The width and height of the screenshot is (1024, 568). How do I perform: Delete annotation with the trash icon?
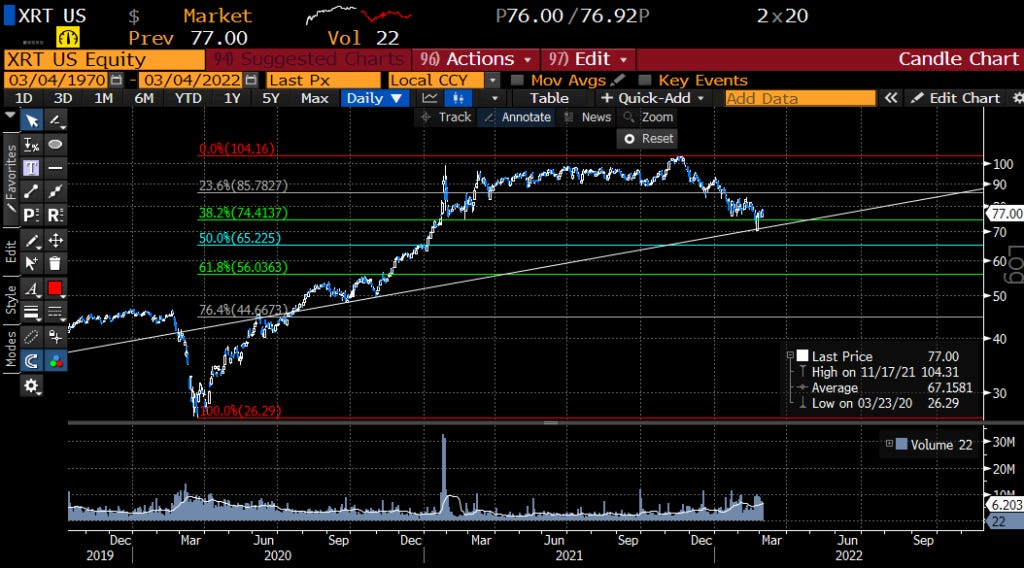[56, 264]
